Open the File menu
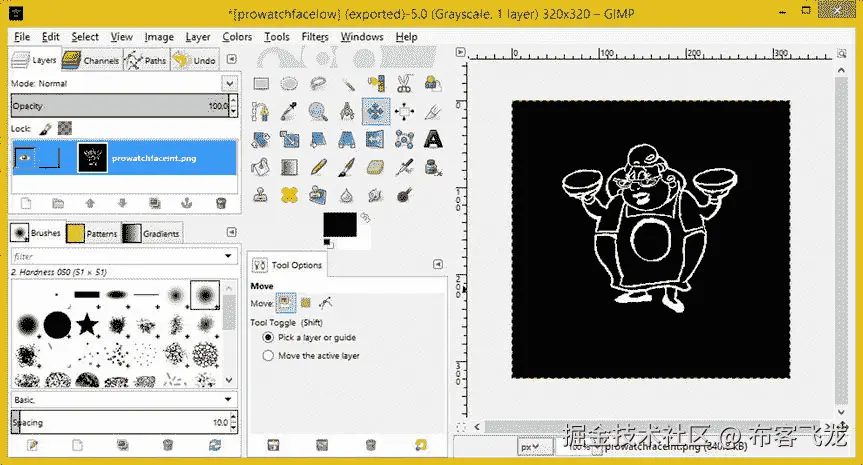The width and height of the screenshot is (863, 465). (x=22, y=37)
